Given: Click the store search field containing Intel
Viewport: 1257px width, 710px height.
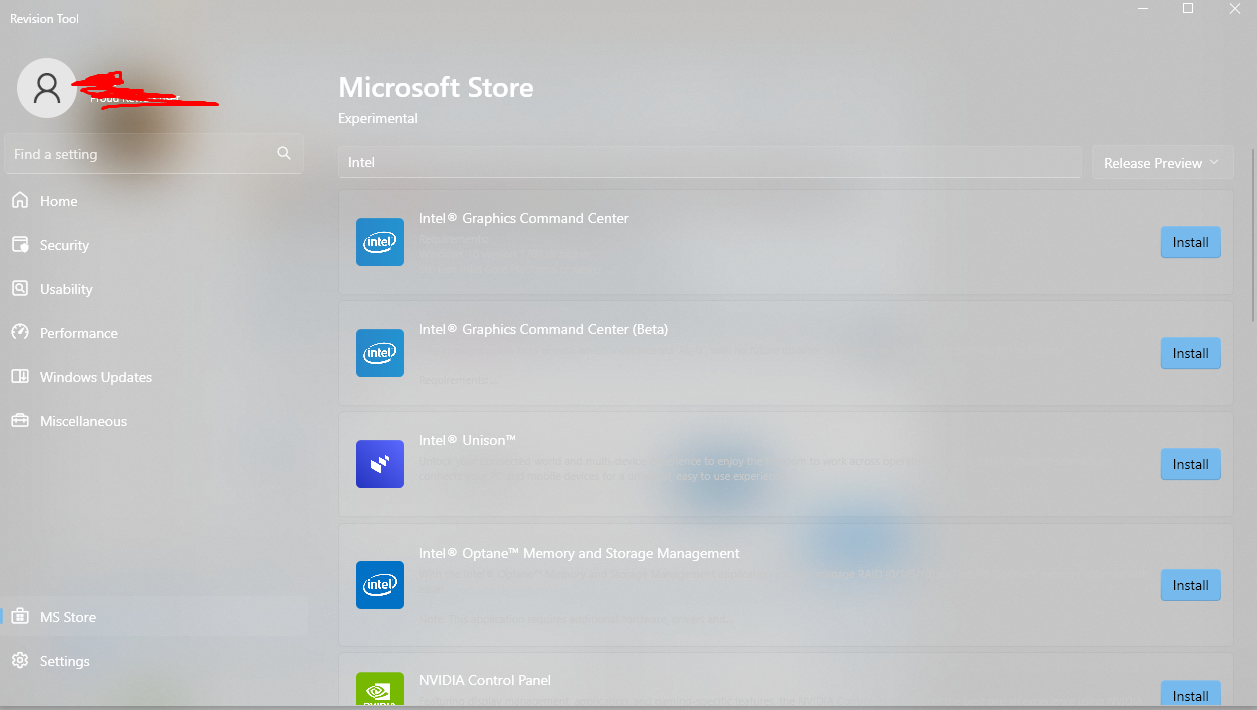Looking at the screenshot, I should pyautogui.click(x=710, y=162).
